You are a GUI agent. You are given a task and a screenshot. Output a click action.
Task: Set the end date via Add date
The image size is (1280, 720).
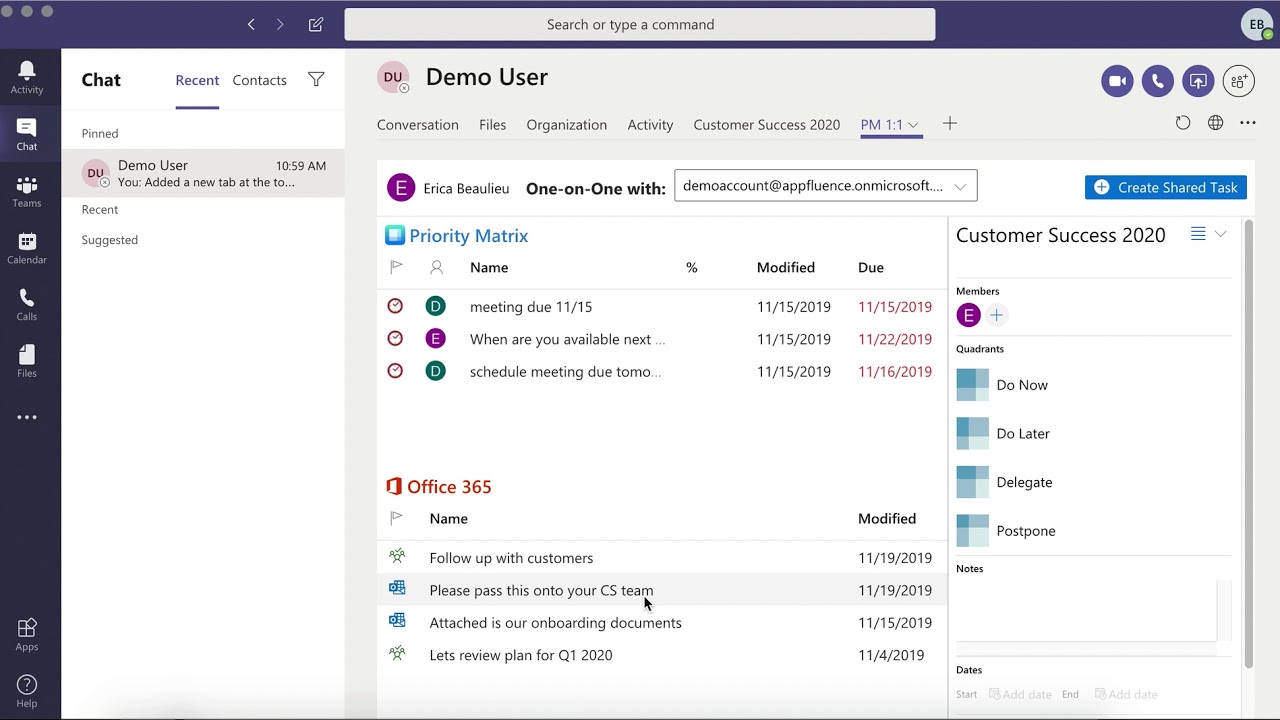(1126, 695)
